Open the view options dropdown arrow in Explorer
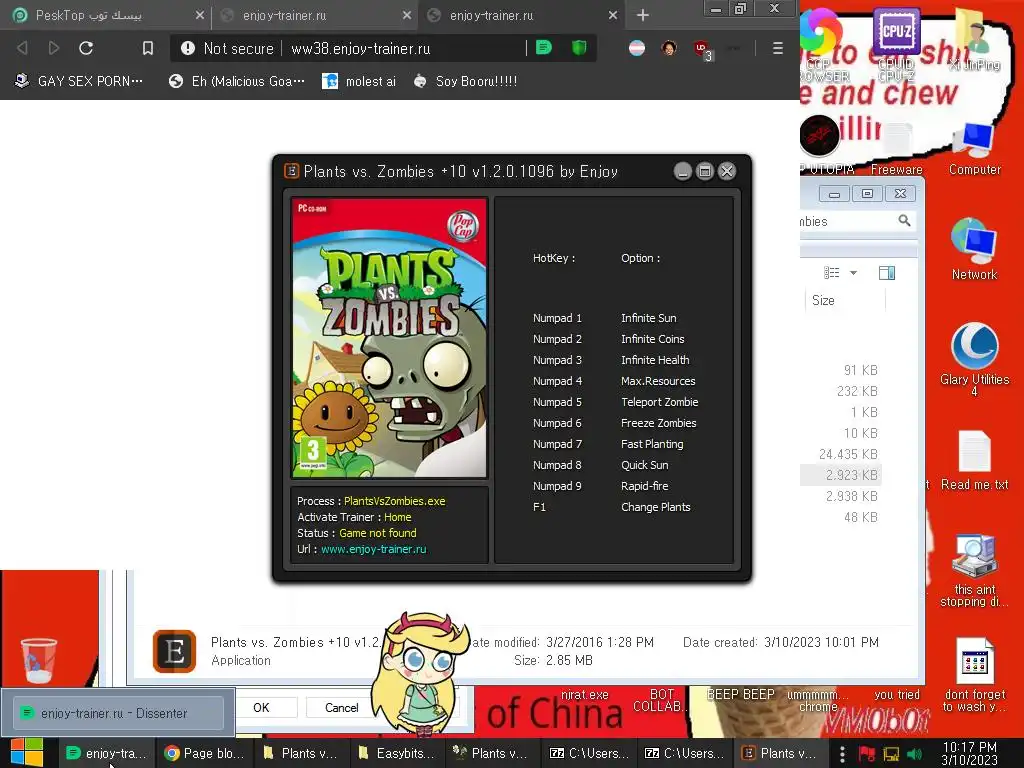Screen dimensions: 1024x768 pos(853,273)
